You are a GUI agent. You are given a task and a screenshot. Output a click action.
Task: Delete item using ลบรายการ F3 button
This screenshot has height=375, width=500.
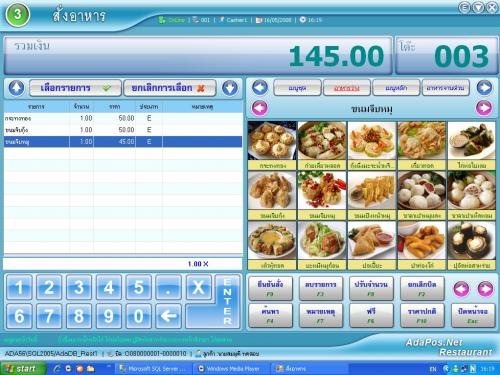321,288
